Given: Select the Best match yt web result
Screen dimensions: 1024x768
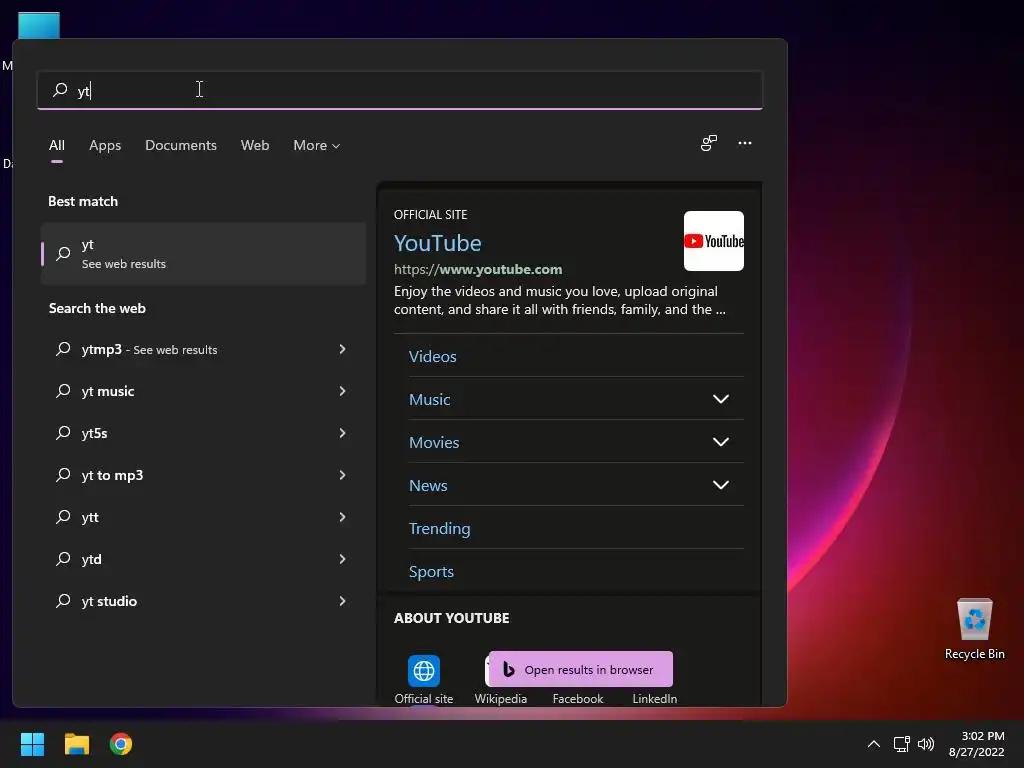Looking at the screenshot, I should [x=204, y=253].
